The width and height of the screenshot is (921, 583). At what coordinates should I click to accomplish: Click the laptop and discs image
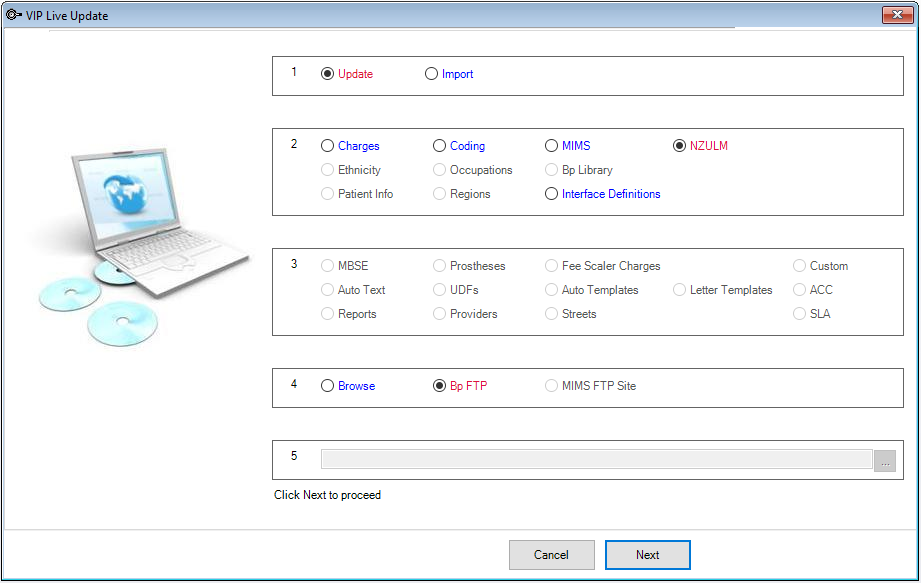[141, 247]
